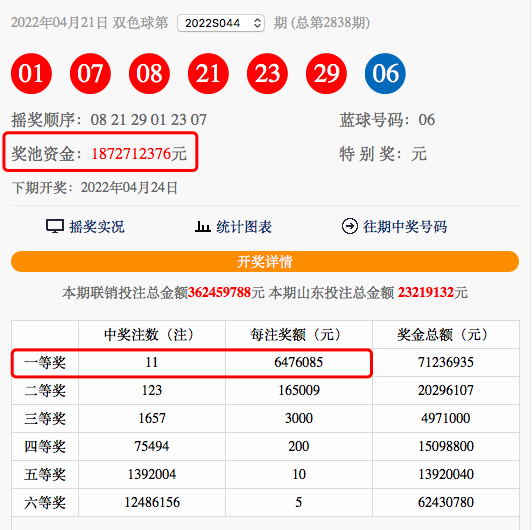Click the bar chart icon beside 统计图表

203,226
